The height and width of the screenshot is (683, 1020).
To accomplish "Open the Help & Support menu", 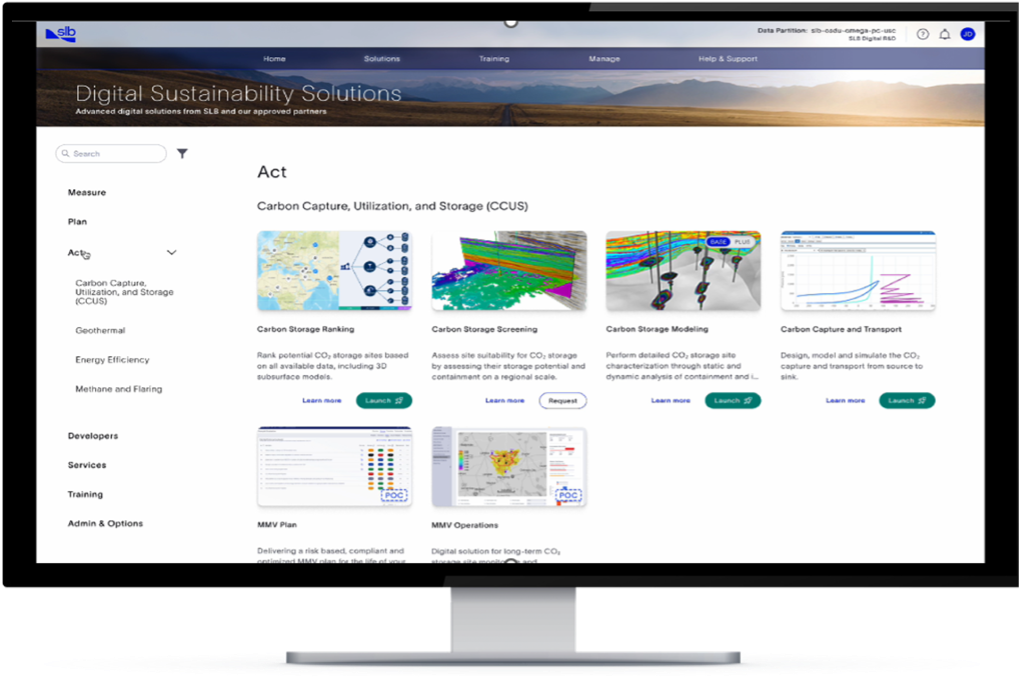I will 728,59.
